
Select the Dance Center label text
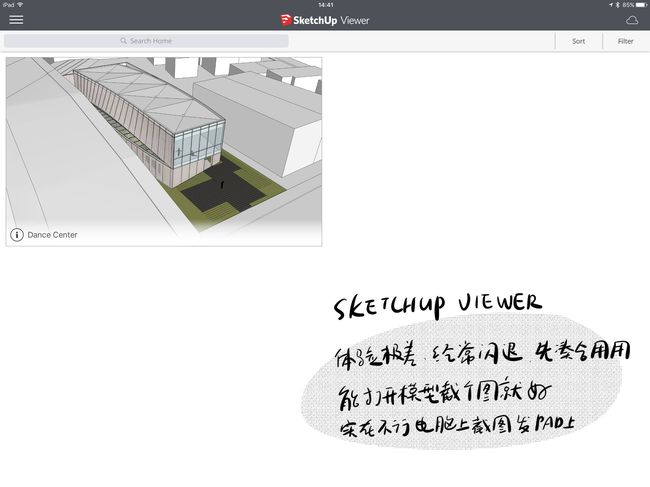52,235
